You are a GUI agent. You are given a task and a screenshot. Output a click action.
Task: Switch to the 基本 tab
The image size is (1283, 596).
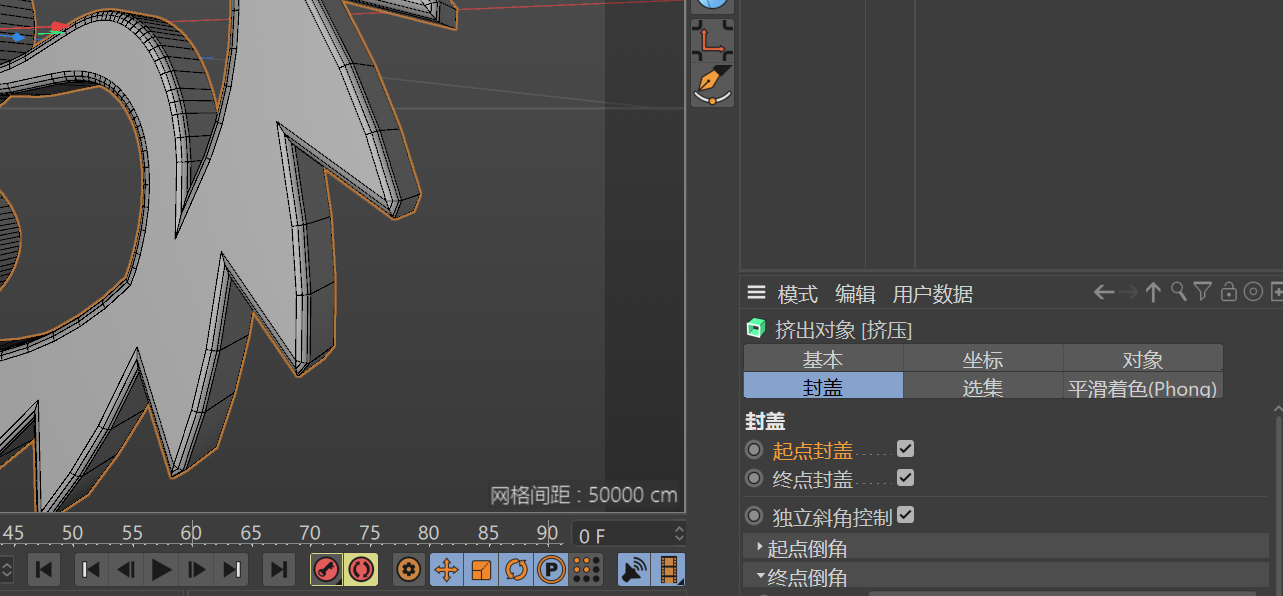pyautogui.click(x=823, y=359)
